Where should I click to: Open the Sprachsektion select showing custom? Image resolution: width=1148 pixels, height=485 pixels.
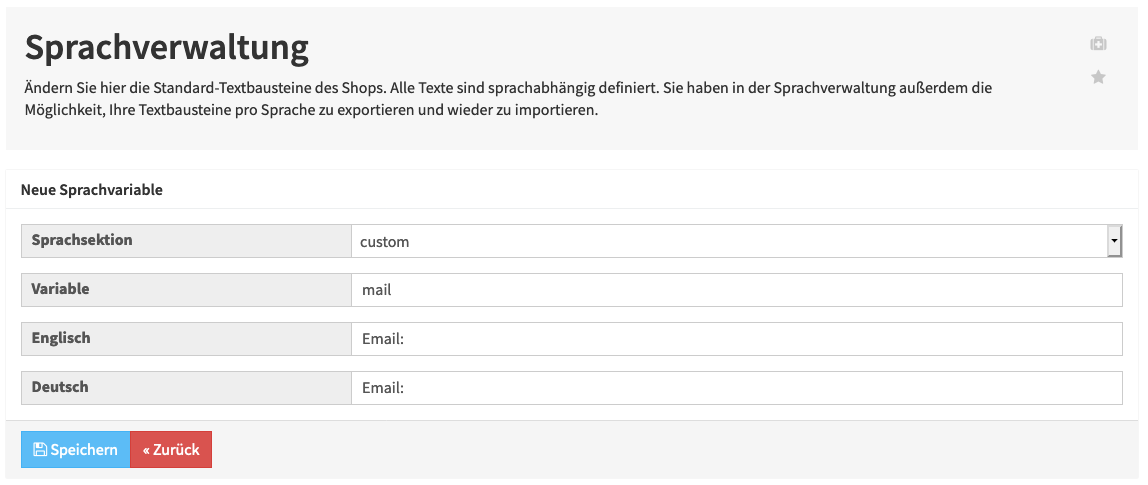click(737, 241)
